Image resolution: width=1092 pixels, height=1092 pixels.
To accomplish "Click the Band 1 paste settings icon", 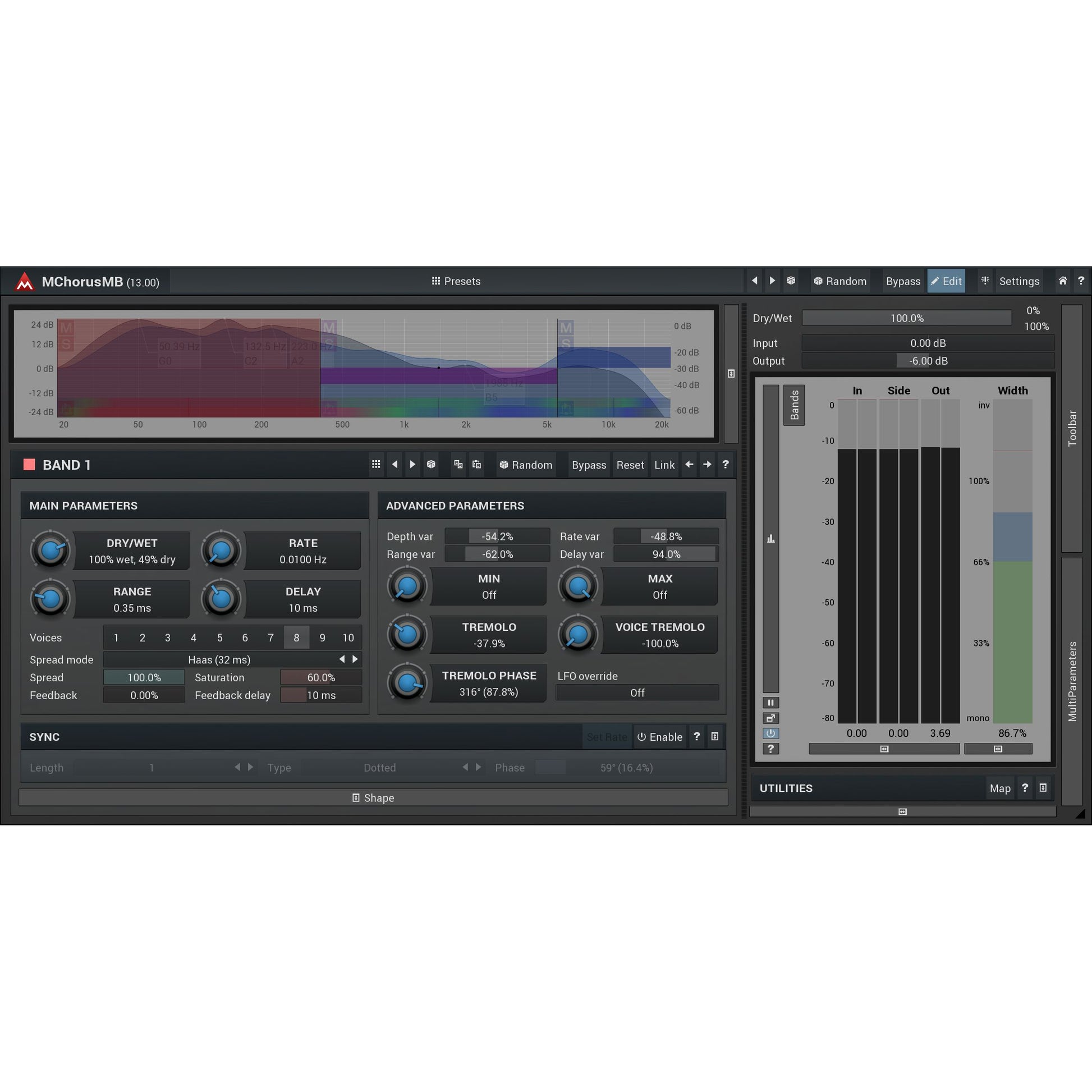I will coord(476,465).
